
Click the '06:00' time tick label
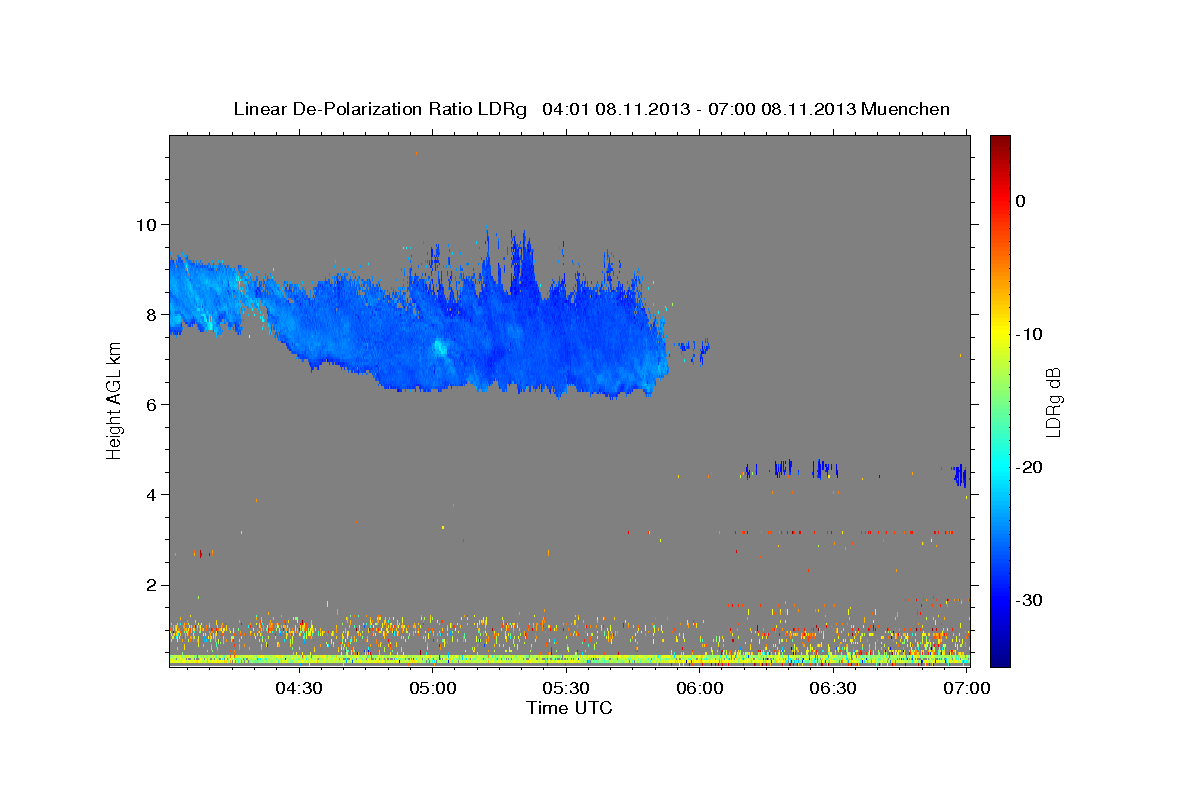[x=700, y=689]
